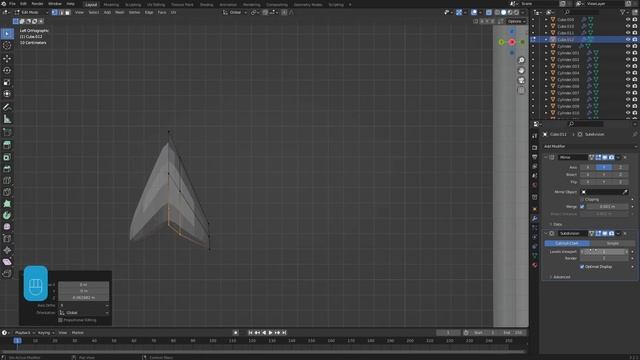The height and width of the screenshot is (360, 640).
Task: Collapse the Subdivision modifier panel
Action: [546, 233]
